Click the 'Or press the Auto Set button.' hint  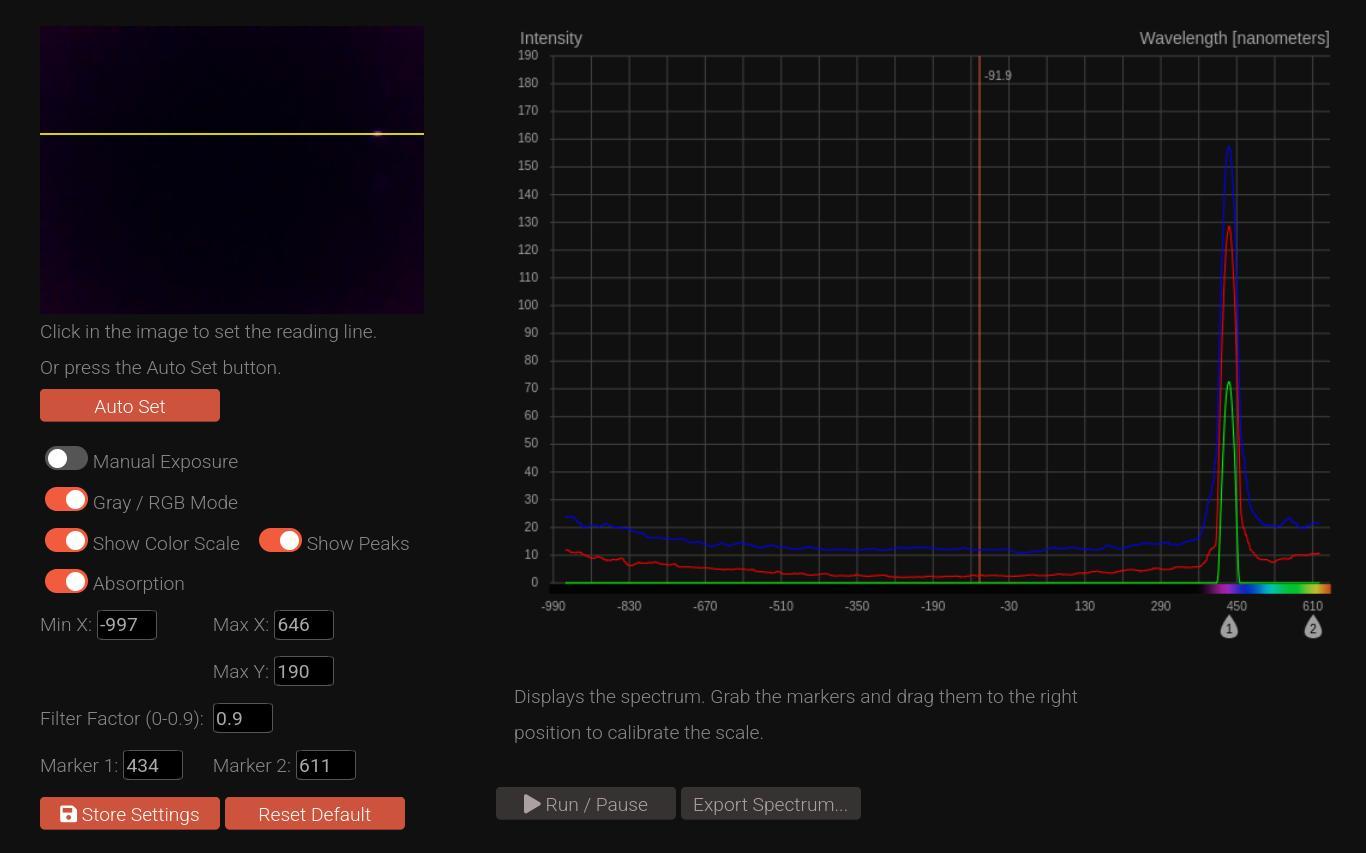[160, 367]
